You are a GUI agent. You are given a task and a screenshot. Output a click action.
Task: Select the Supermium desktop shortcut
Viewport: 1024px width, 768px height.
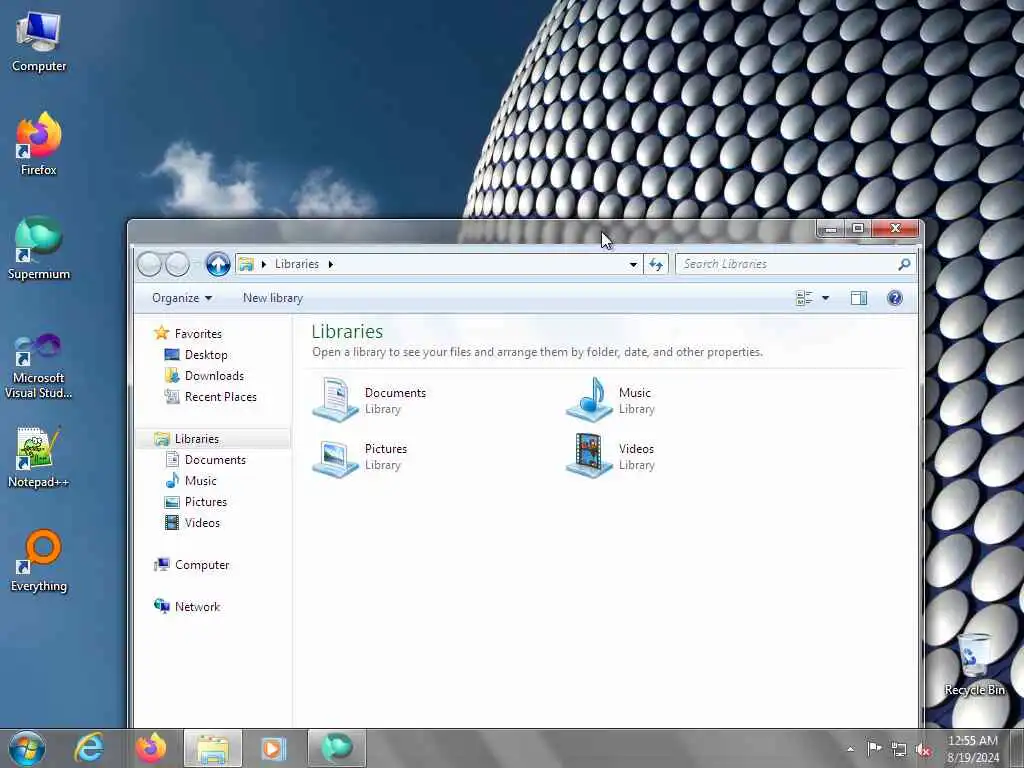39,248
